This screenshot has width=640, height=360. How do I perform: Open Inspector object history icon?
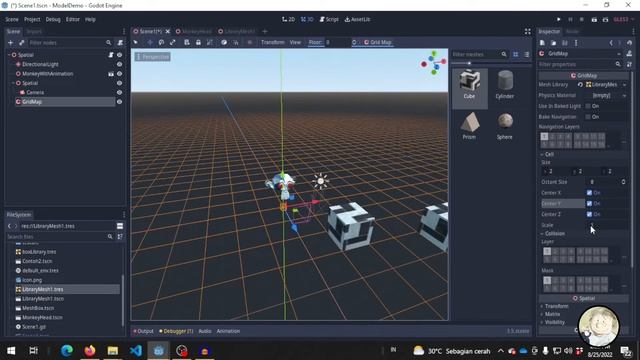click(629, 43)
